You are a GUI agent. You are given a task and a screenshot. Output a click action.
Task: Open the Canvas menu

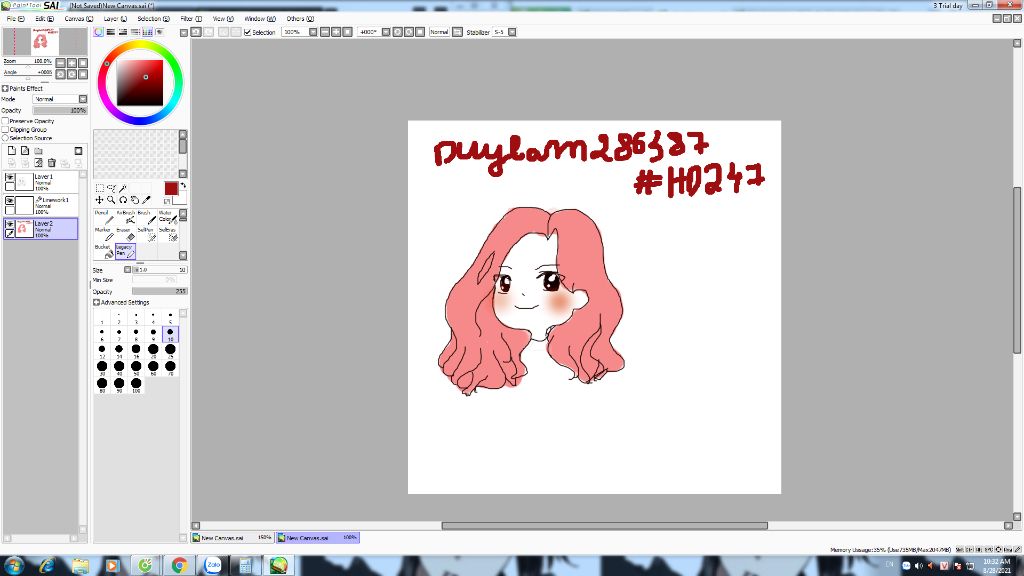tap(78, 19)
